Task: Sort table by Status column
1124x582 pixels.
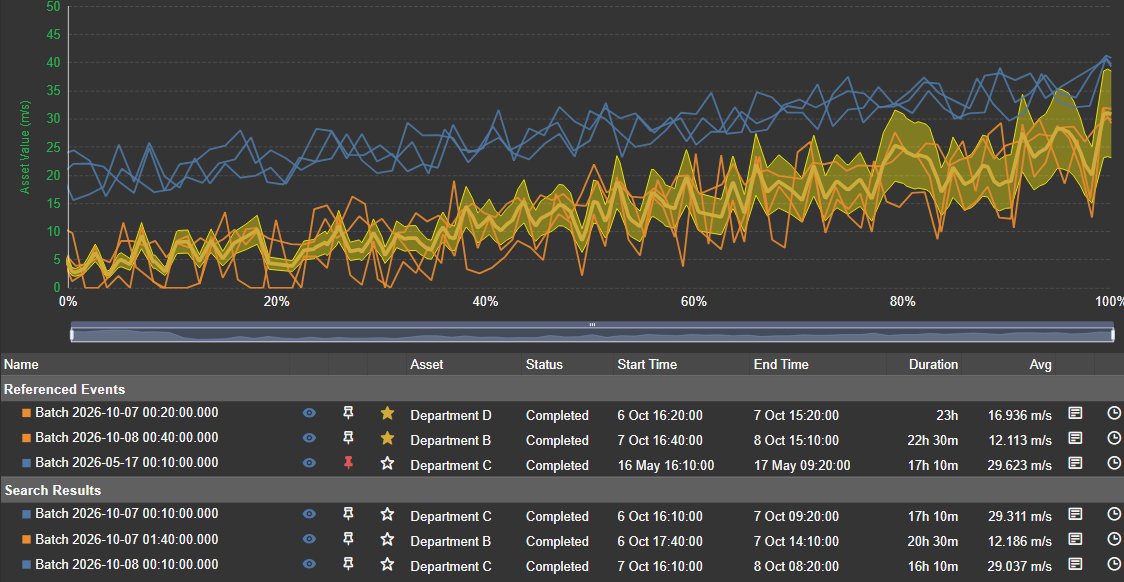Action: [x=544, y=364]
